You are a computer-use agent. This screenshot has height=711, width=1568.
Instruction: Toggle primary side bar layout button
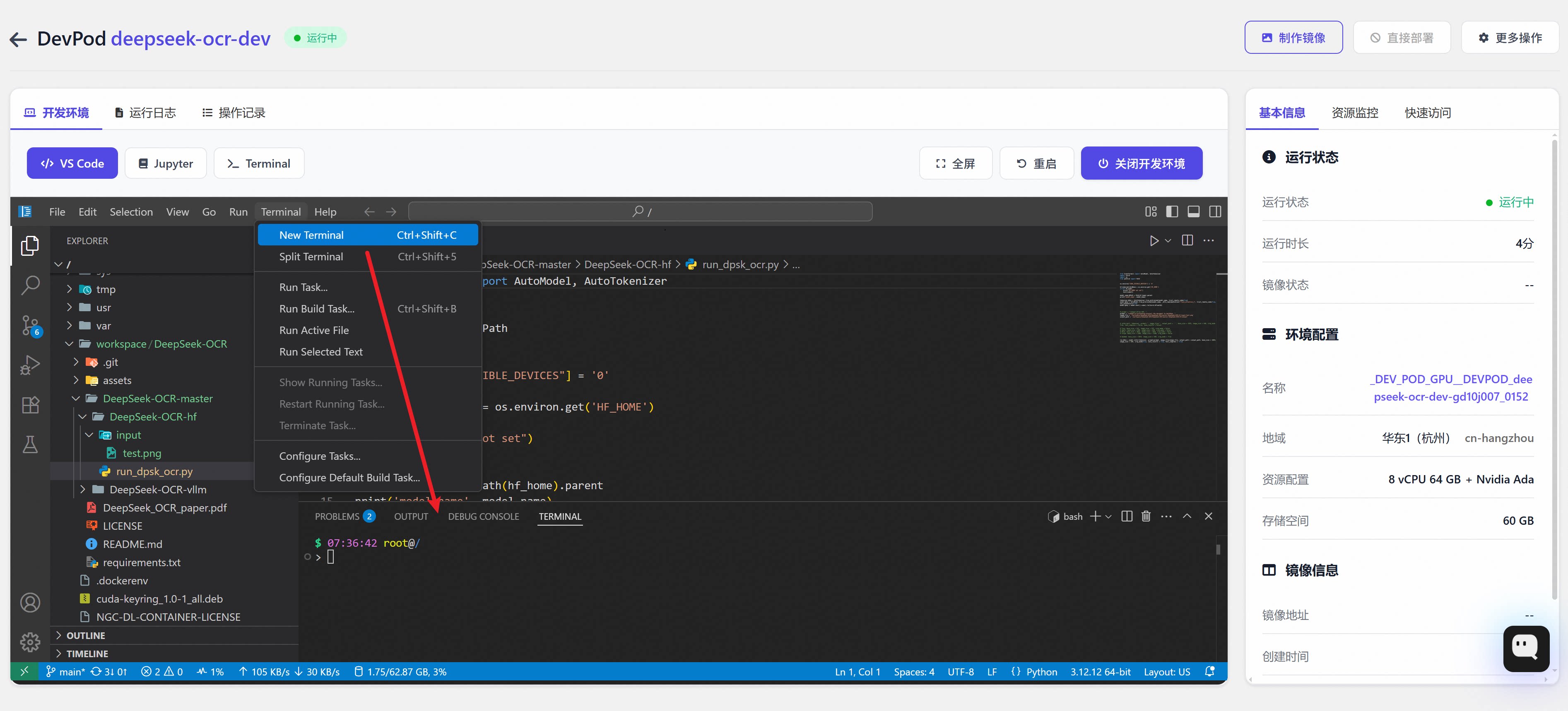point(1172,211)
